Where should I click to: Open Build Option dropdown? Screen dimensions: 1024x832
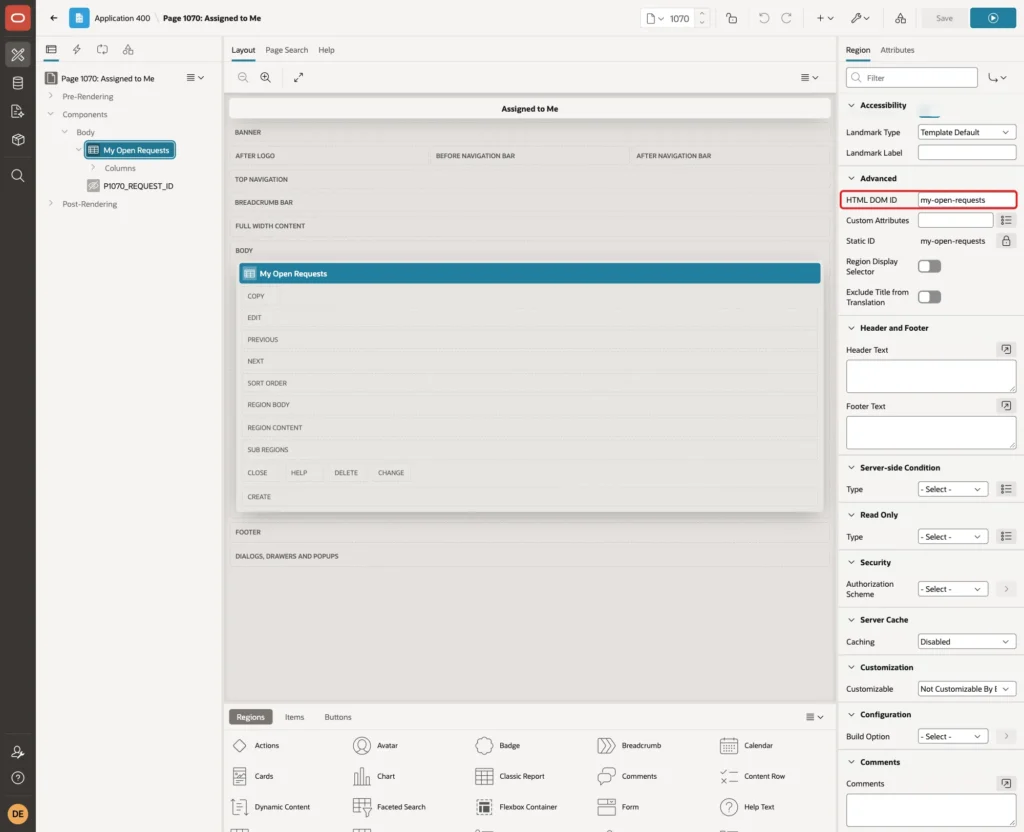[952, 736]
